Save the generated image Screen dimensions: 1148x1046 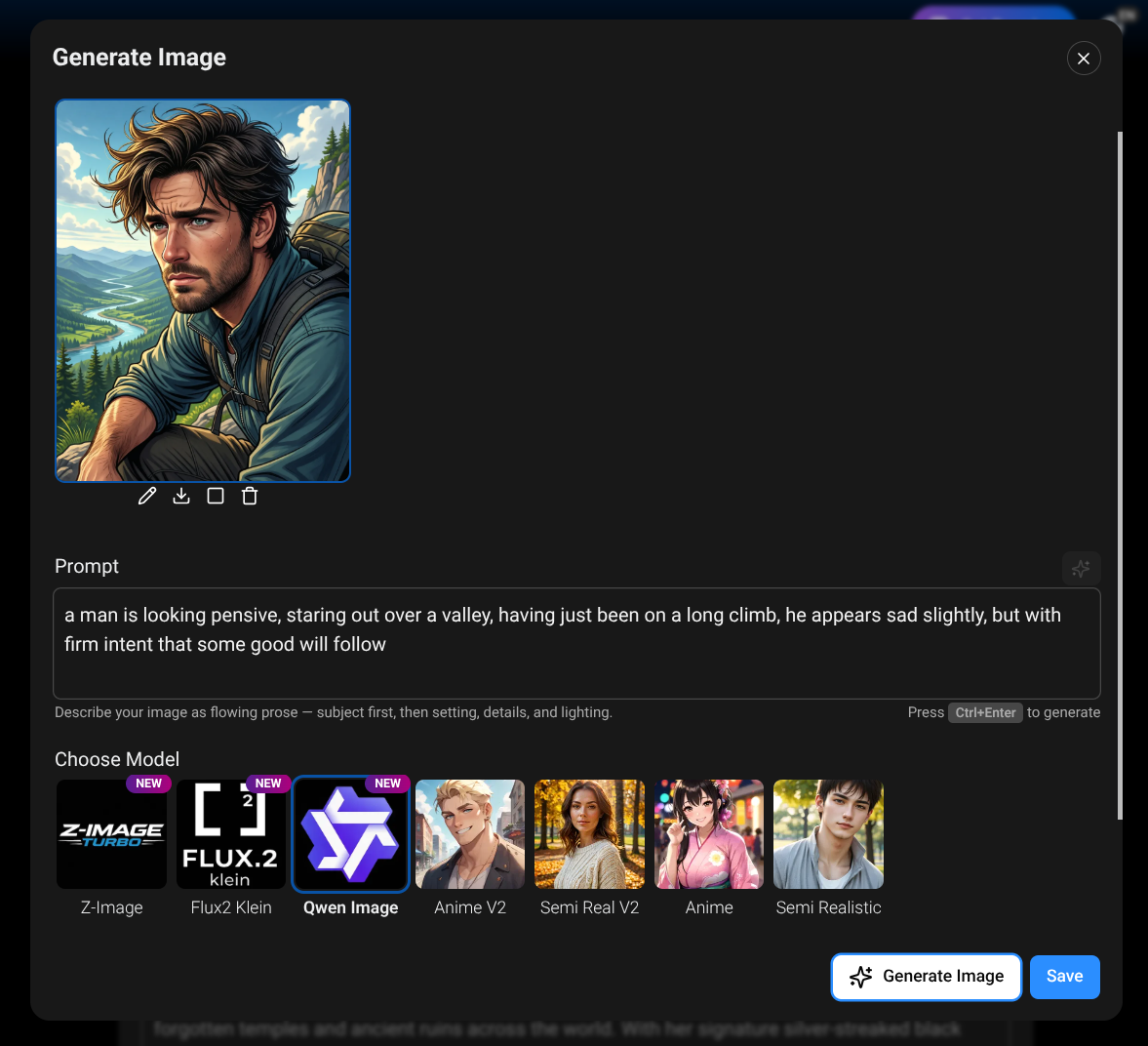pos(1064,977)
